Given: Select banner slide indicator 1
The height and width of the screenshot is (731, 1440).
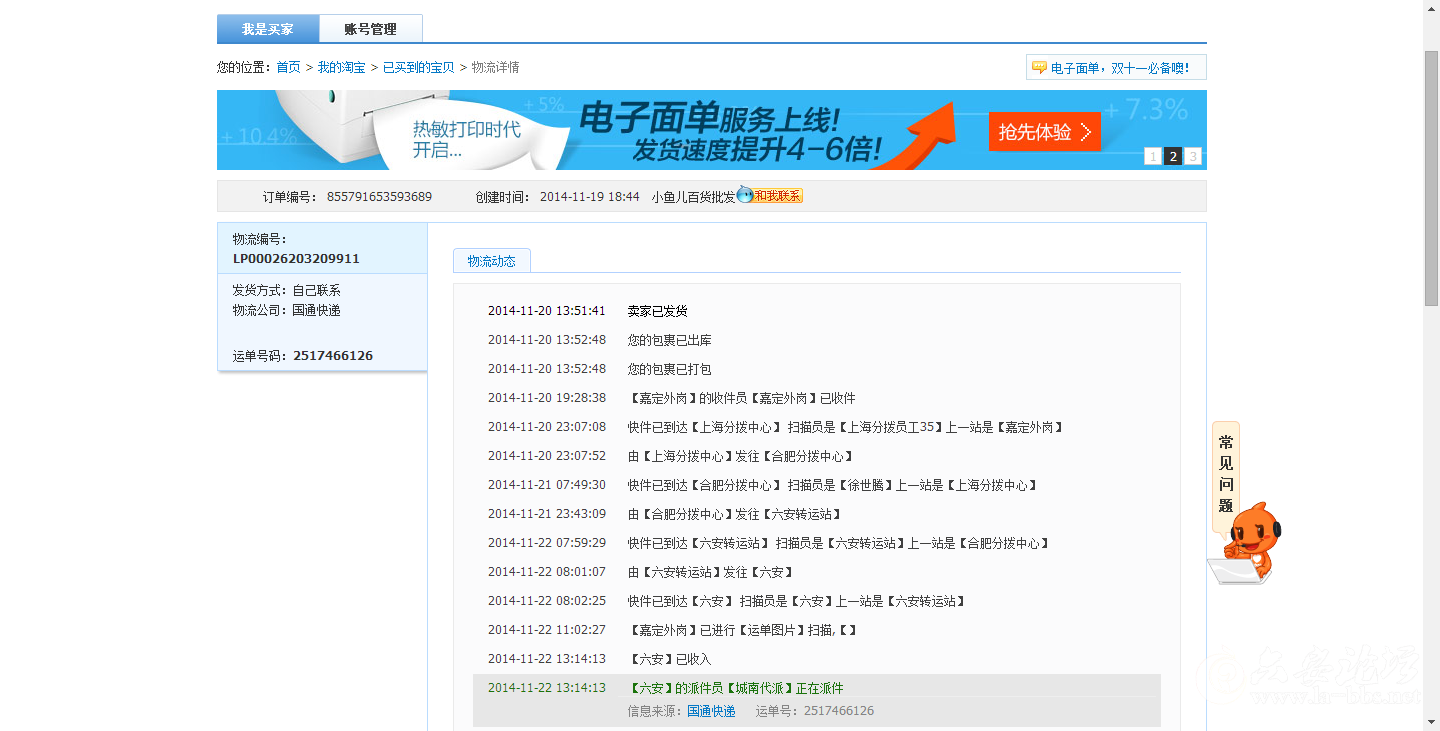Looking at the screenshot, I should (1152, 156).
